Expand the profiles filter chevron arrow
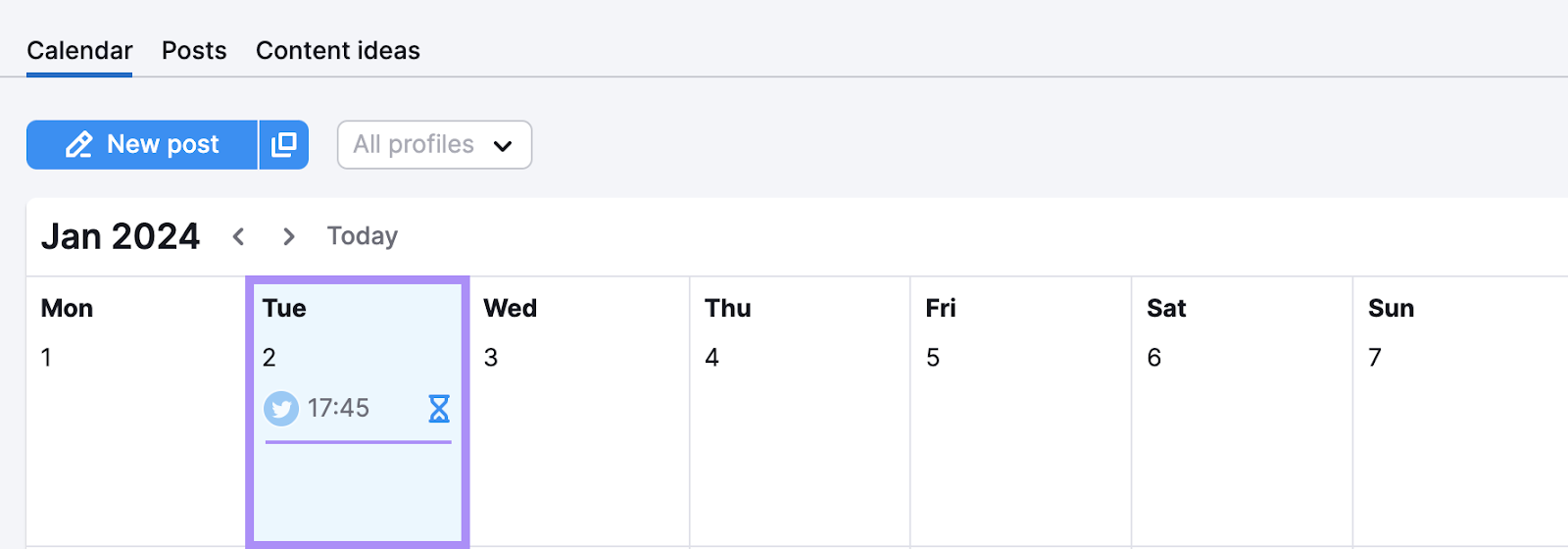The height and width of the screenshot is (549, 1568). tap(503, 146)
